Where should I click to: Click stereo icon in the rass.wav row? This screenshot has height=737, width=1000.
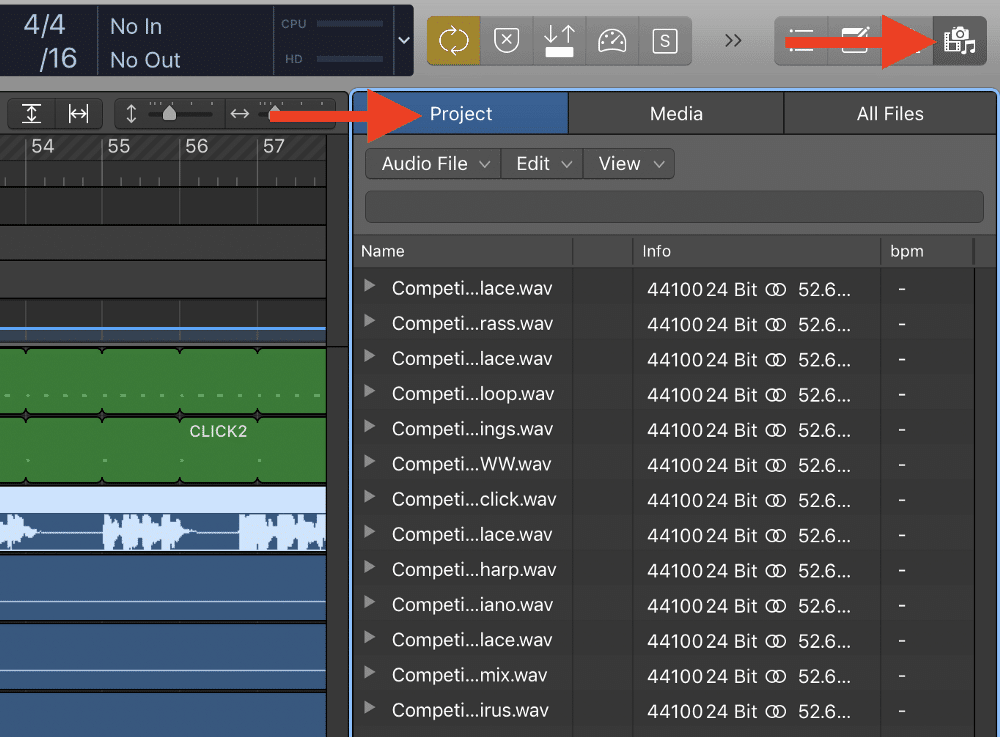coord(776,325)
